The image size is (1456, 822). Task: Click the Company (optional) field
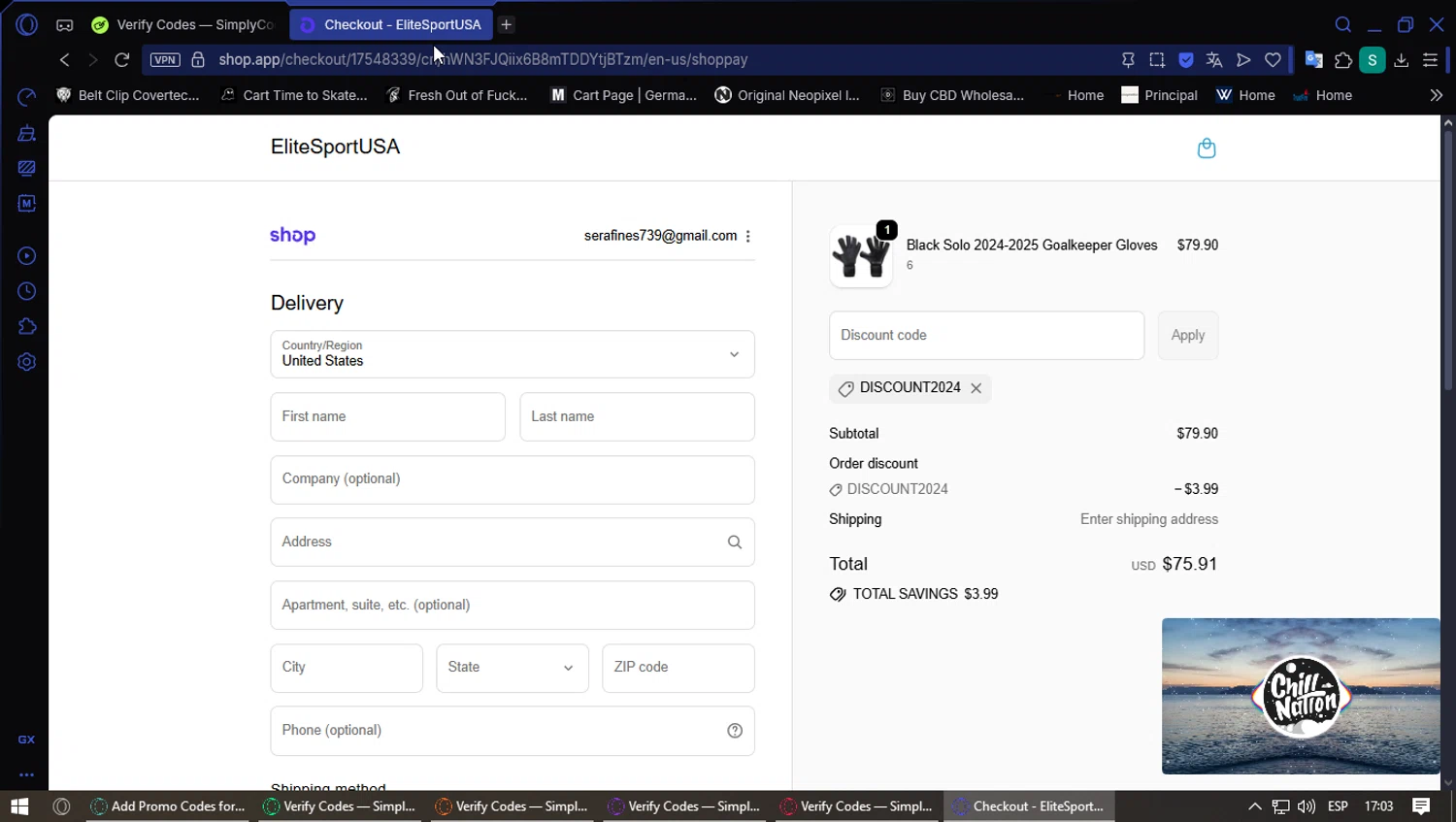coord(513,479)
